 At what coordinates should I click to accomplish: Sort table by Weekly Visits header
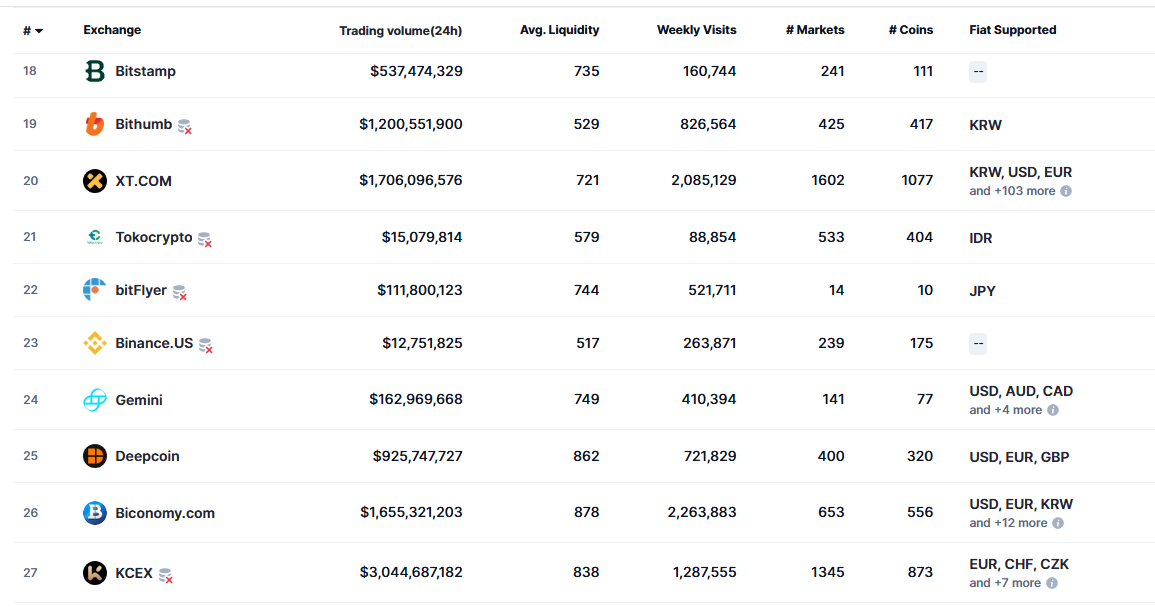696,30
